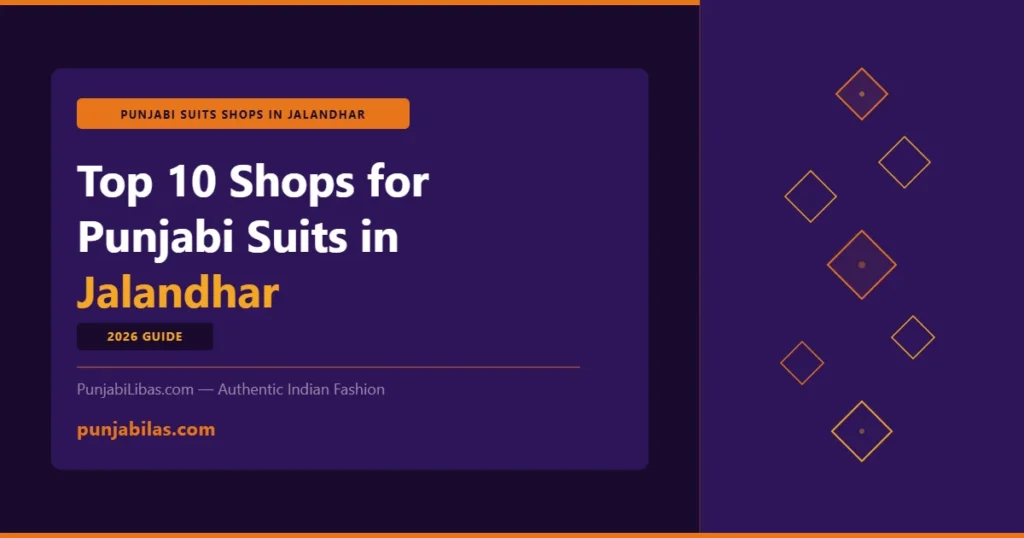Click the orange 'Punjabi Suits Shops in Jalandhar' badge

(x=243, y=114)
